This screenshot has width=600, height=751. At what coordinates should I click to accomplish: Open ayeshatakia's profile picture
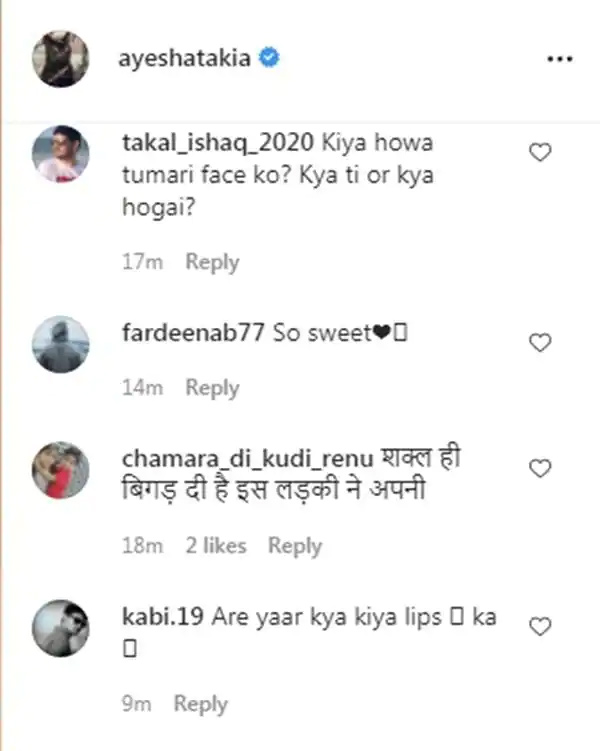tap(61, 59)
